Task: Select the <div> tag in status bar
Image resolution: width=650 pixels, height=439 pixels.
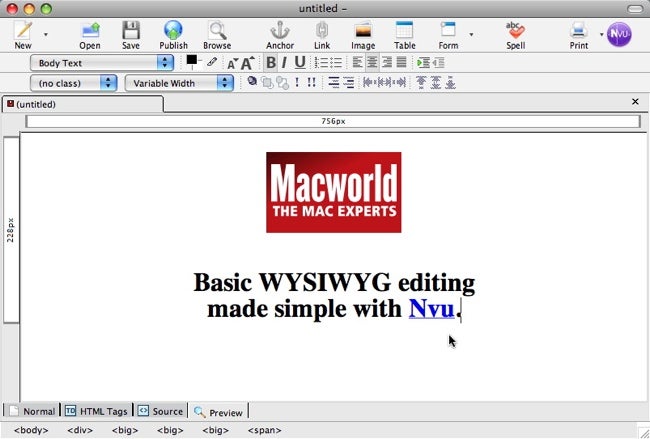Action: 80,430
